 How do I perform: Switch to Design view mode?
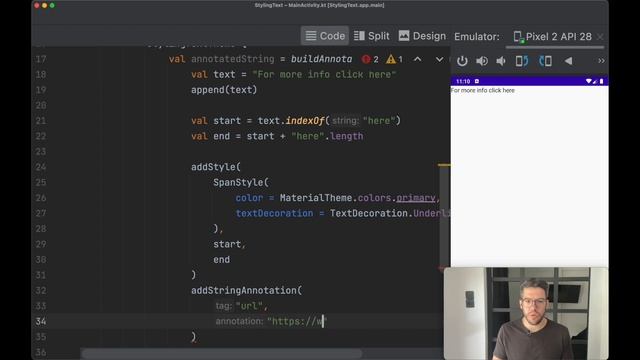click(x=422, y=36)
